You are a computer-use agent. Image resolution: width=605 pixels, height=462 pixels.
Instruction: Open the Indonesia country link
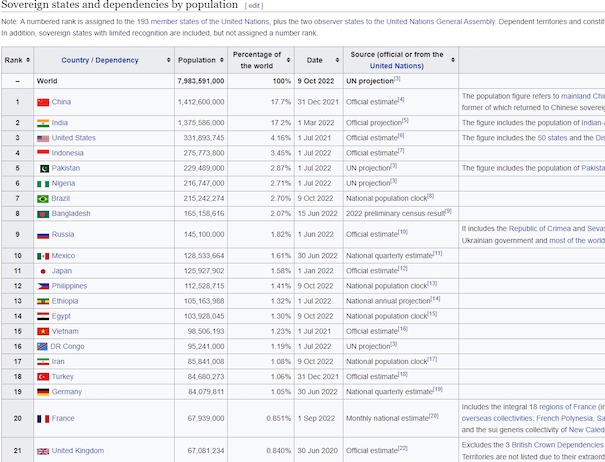[x=68, y=153]
